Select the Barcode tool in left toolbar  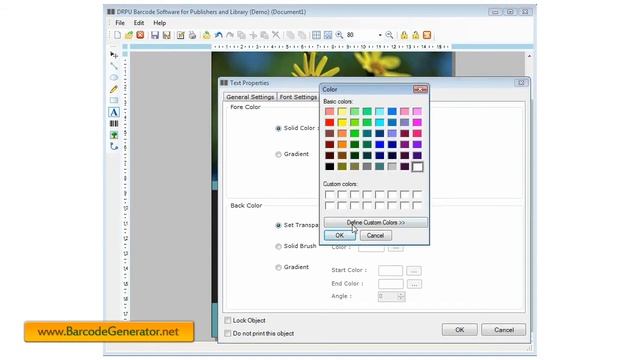[114, 124]
